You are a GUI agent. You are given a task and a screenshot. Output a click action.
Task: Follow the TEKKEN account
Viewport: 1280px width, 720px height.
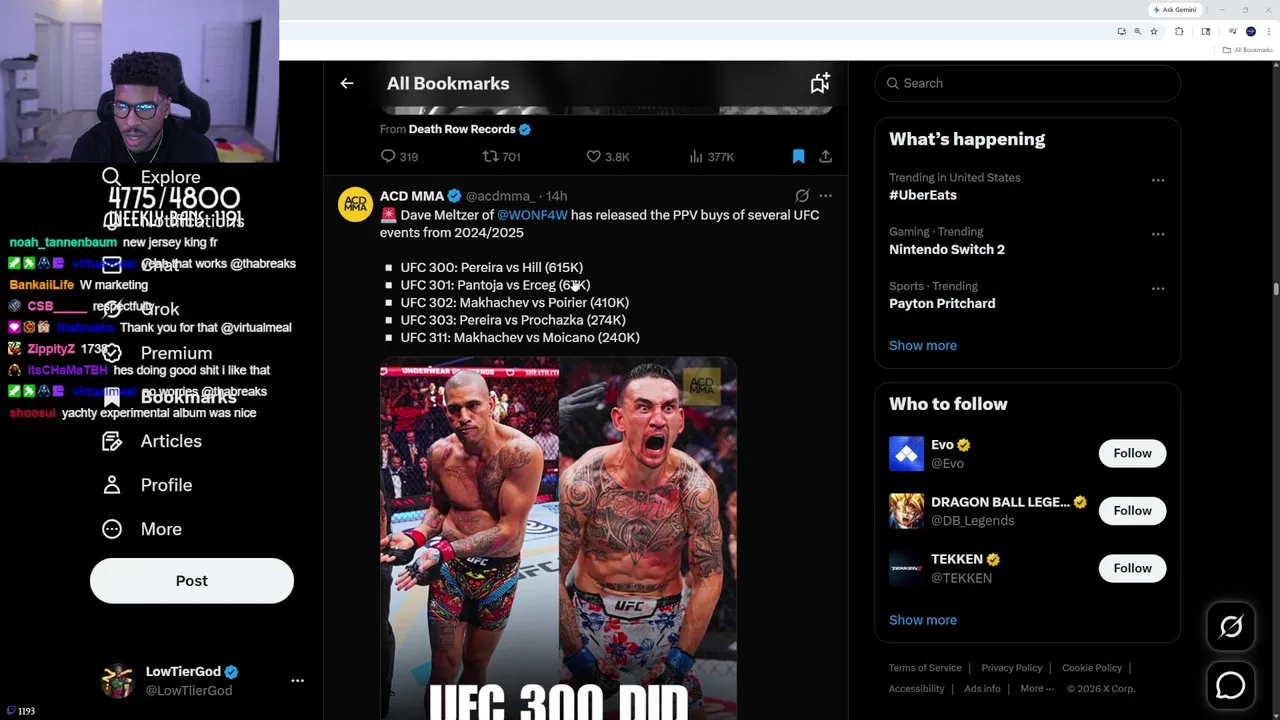pyautogui.click(x=1133, y=568)
